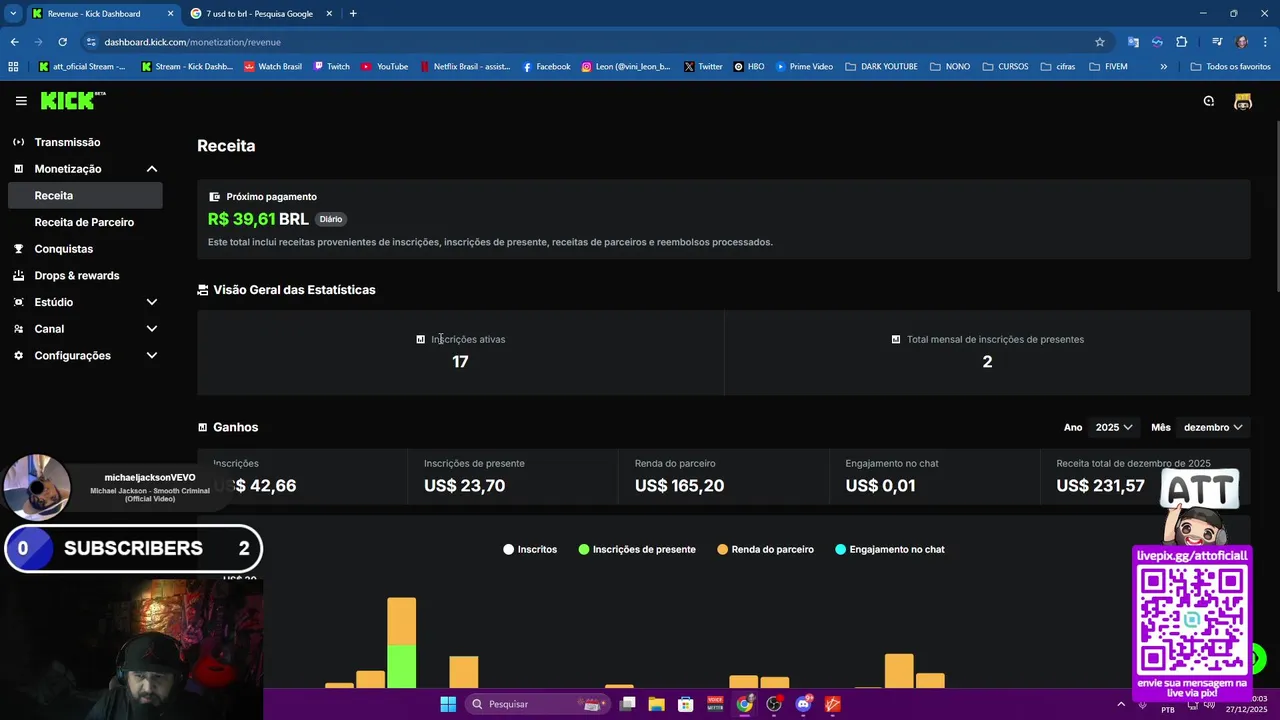Open the notifications icon in the dashboard header
Screen dimensions: 1280x720
point(1209,101)
